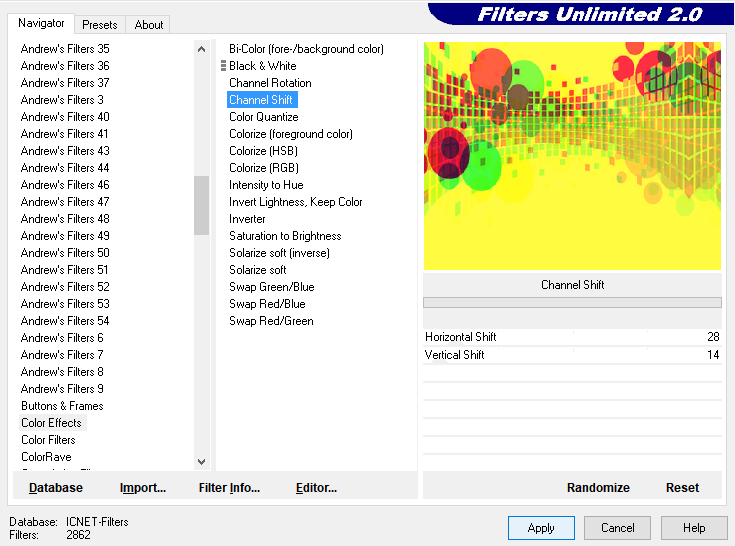Pick Andrew's Filters 54 category

pos(65,321)
